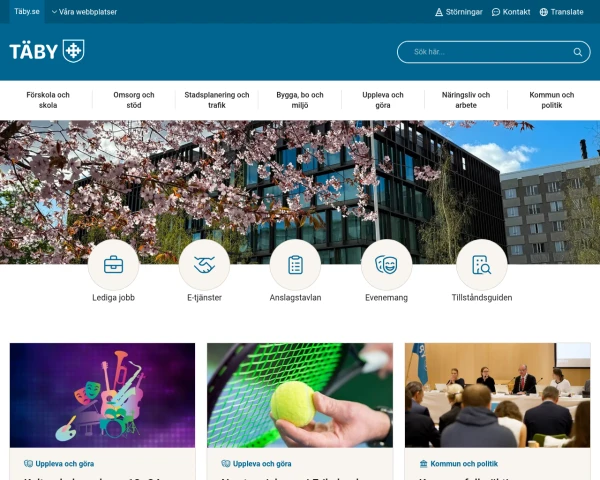600x480 pixels.
Task: Select the Täby.se tab
Action: click(27, 11)
